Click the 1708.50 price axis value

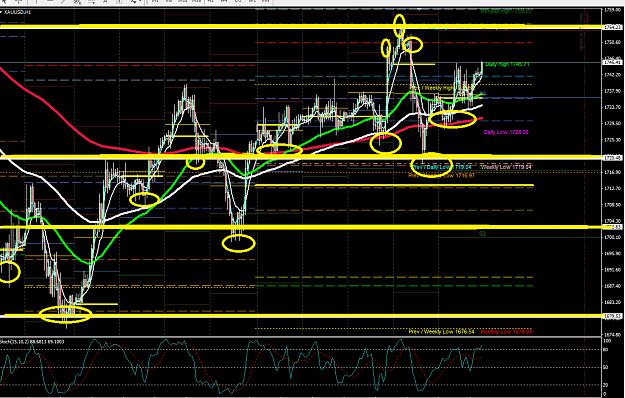pos(613,205)
